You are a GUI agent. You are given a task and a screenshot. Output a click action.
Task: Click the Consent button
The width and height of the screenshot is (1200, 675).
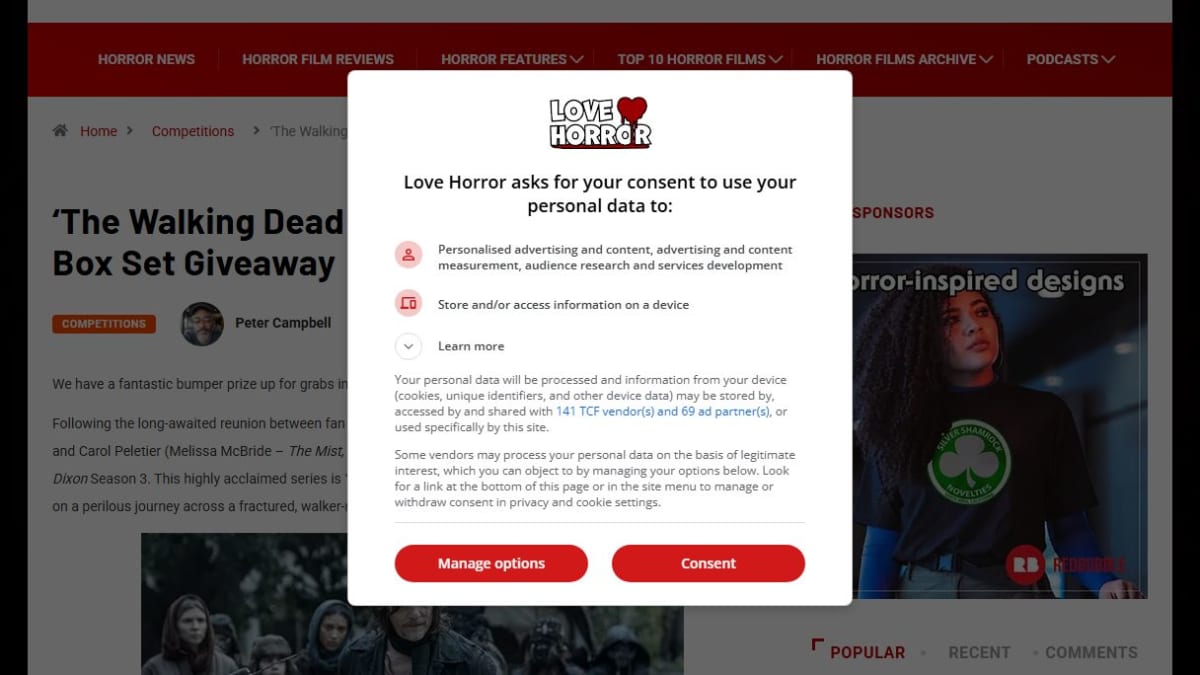[x=708, y=563]
